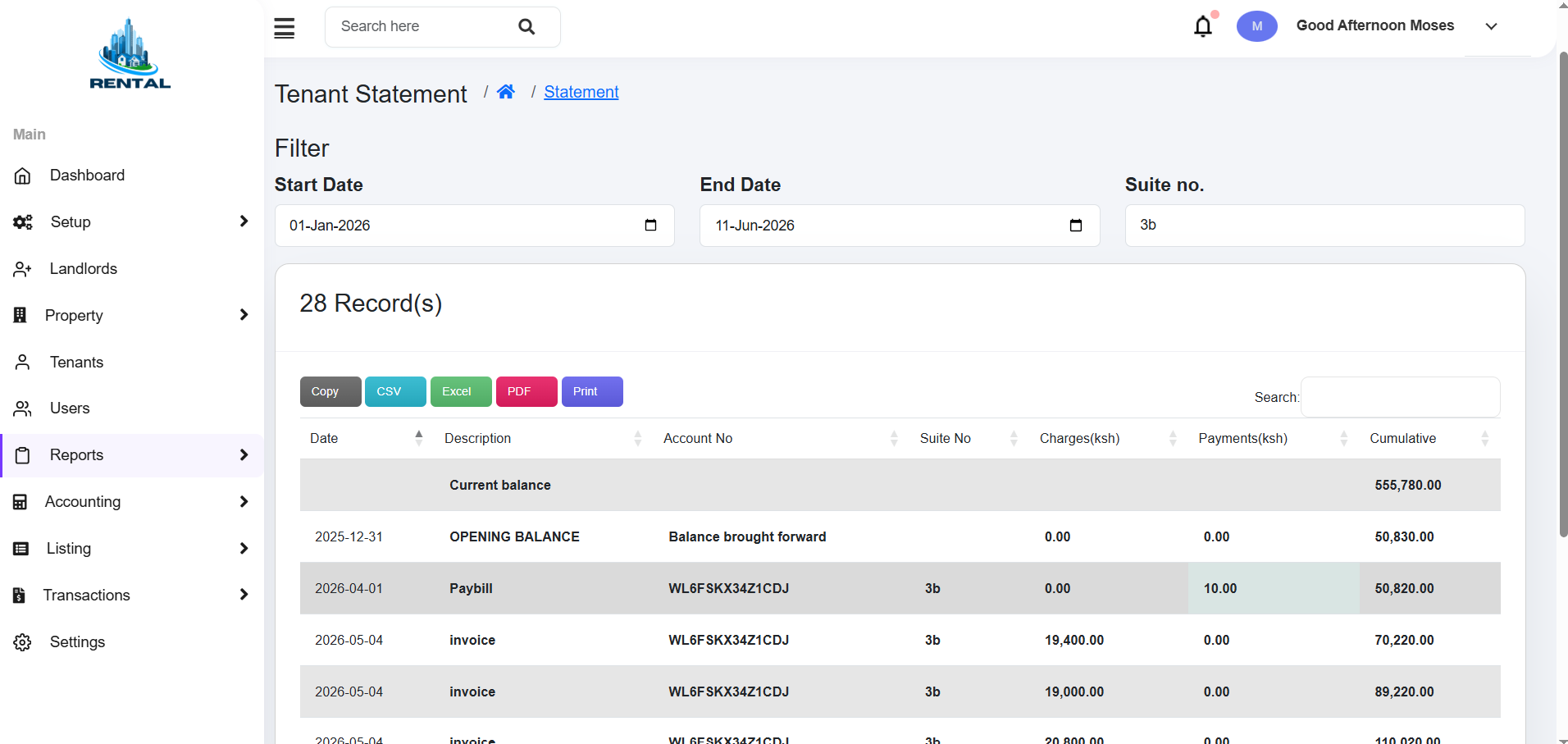Export table as PDF
The width and height of the screenshot is (1568, 744).
[x=526, y=391]
